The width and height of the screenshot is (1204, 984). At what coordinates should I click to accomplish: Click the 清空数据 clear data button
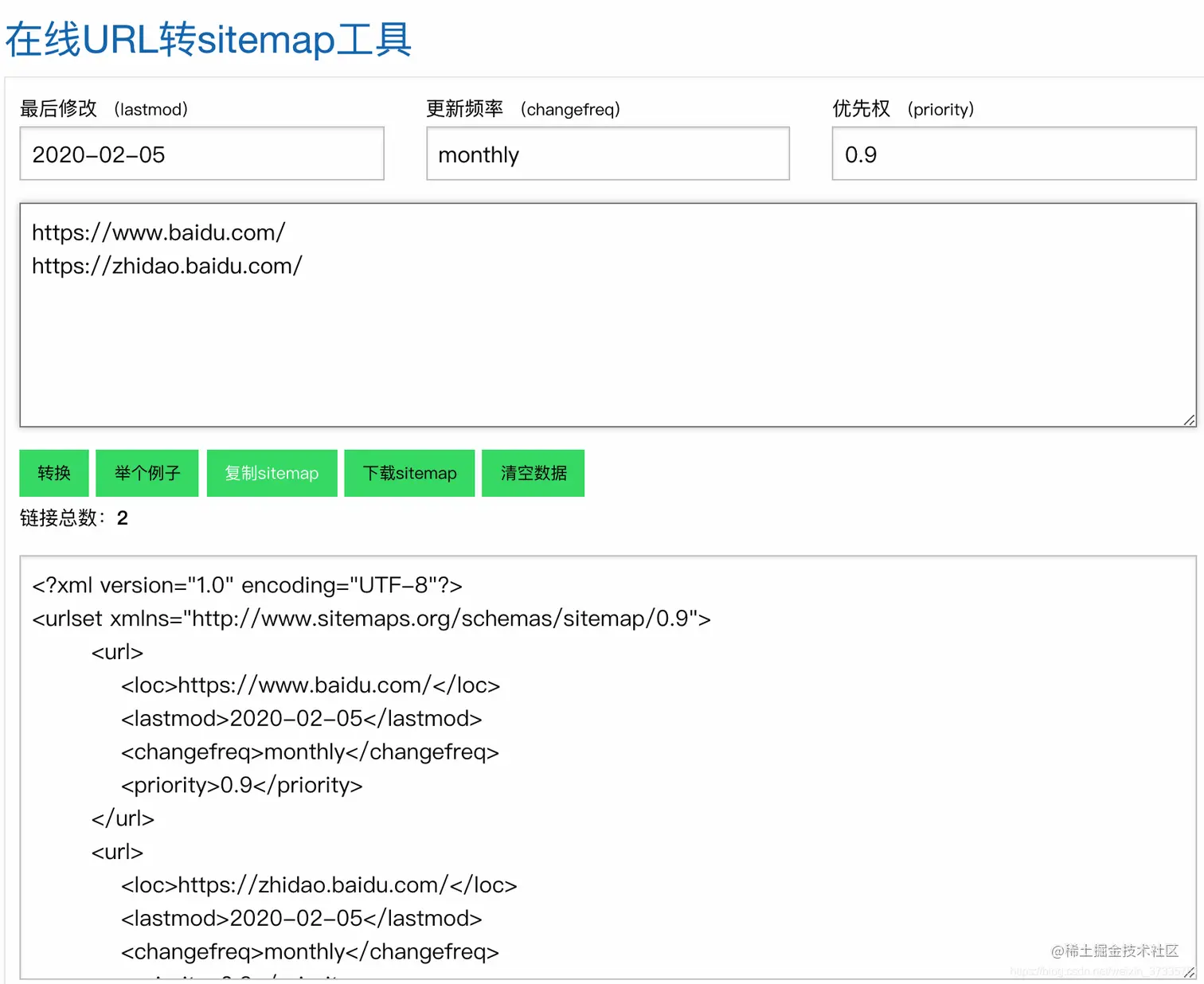(x=534, y=473)
